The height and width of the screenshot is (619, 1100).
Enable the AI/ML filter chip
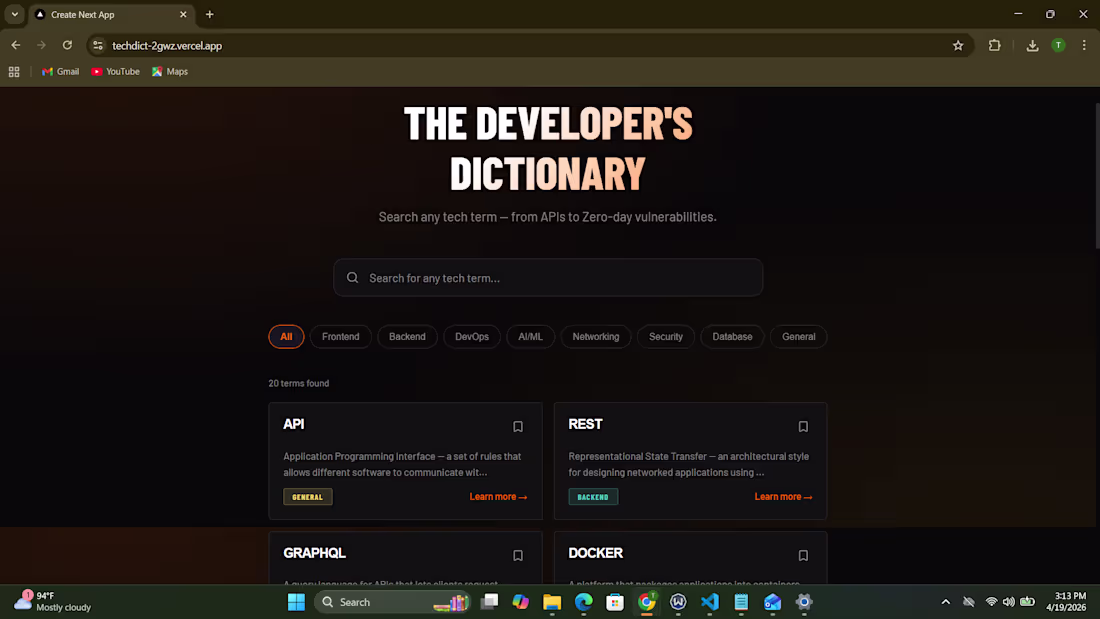(530, 336)
